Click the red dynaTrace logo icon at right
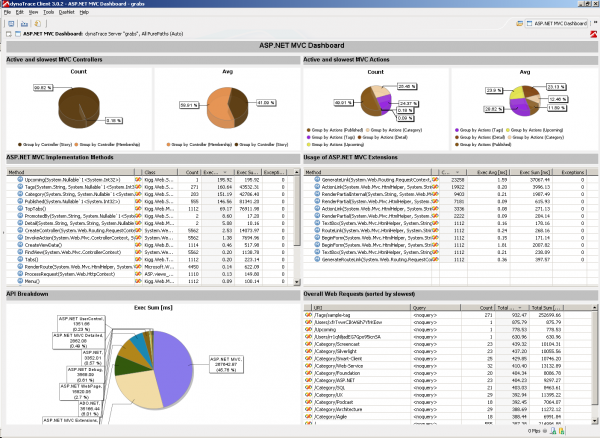This screenshot has width=600, height=438. point(593,34)
